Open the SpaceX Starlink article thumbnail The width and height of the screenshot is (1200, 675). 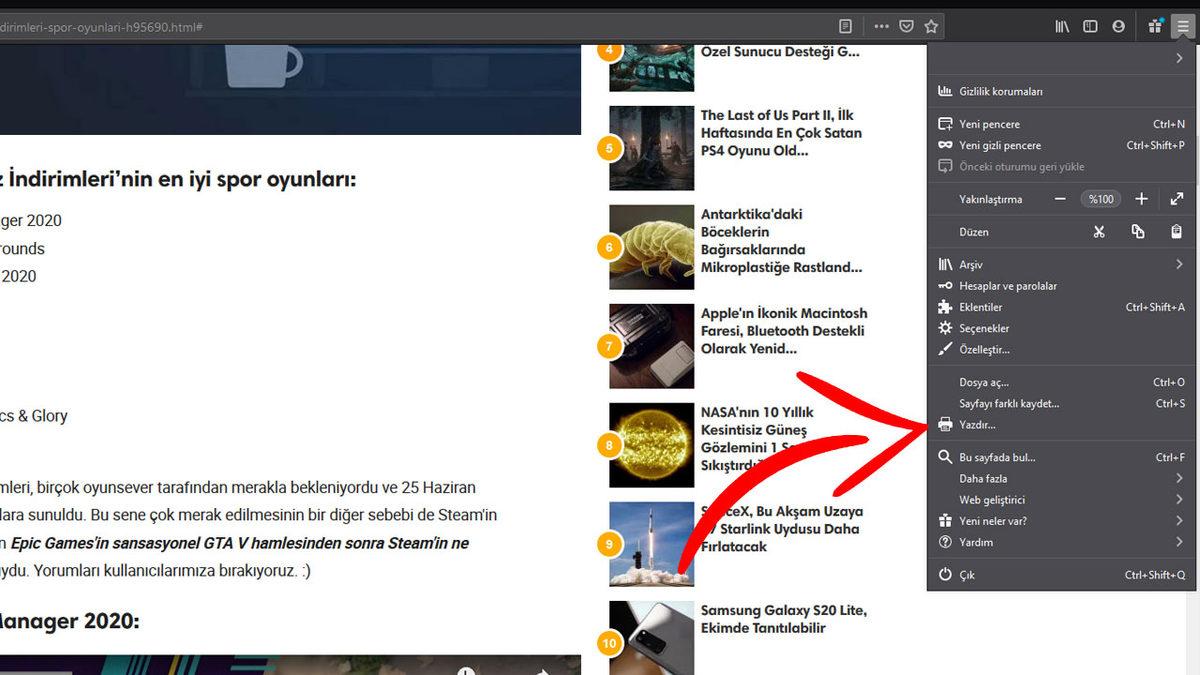click(651, 543)
